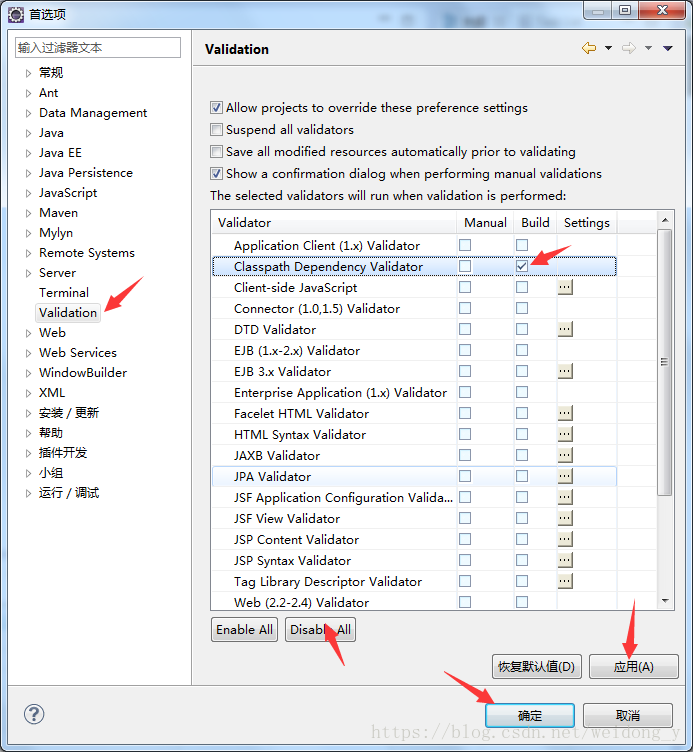Select Validation in the preferences tree
Viewport: 693px width, 752px height.
(68, 313)
